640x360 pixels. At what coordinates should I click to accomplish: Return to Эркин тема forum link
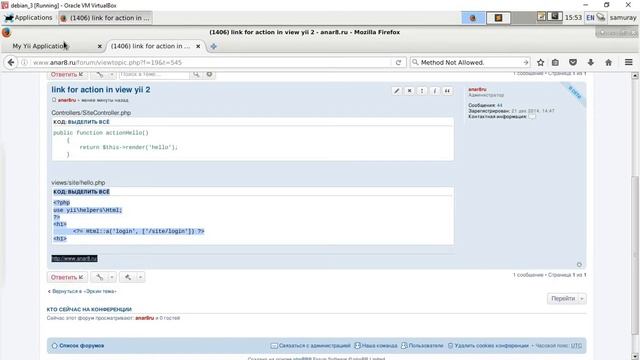pyautogui.click(x=82, y=291)
